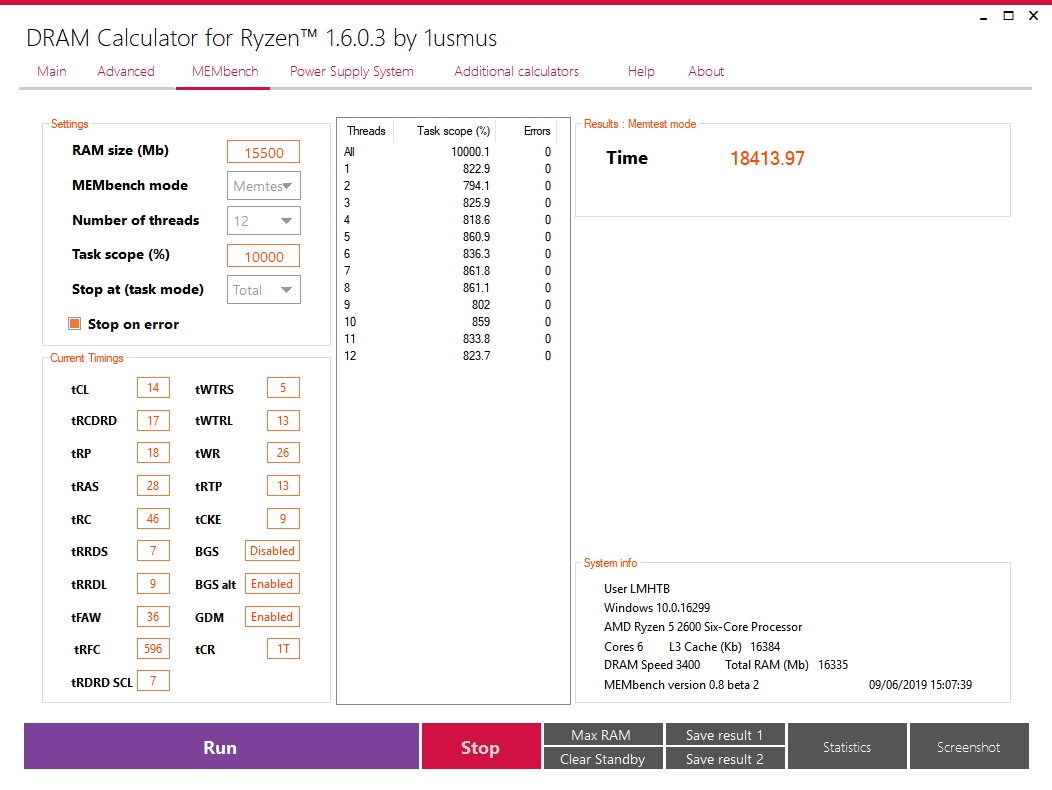This screenshot has height=790, width=1052.
Task: Select thread 9 row with 802
Action: 448,305
